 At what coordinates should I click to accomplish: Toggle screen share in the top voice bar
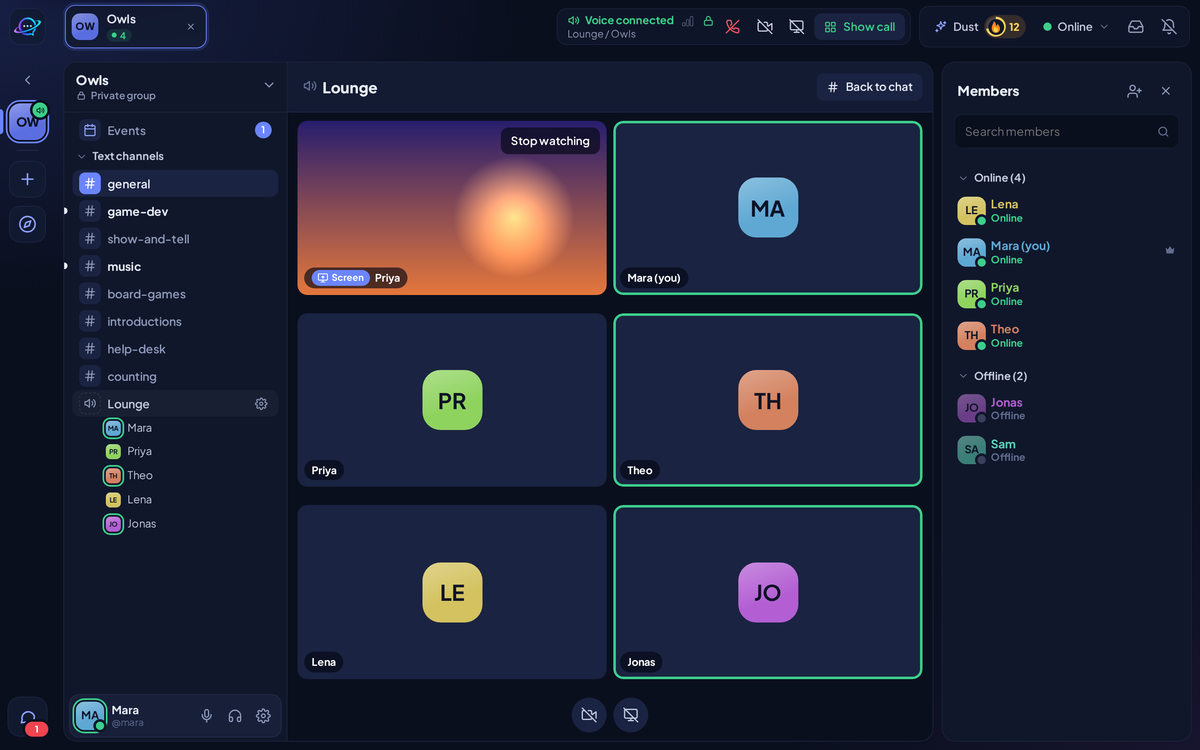797,27
